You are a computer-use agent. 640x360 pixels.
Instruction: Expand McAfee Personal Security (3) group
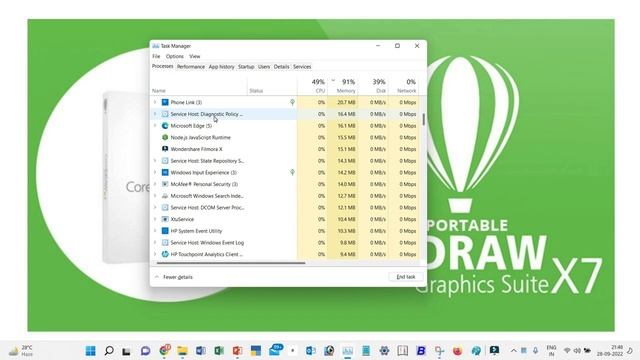coord(155,184)
